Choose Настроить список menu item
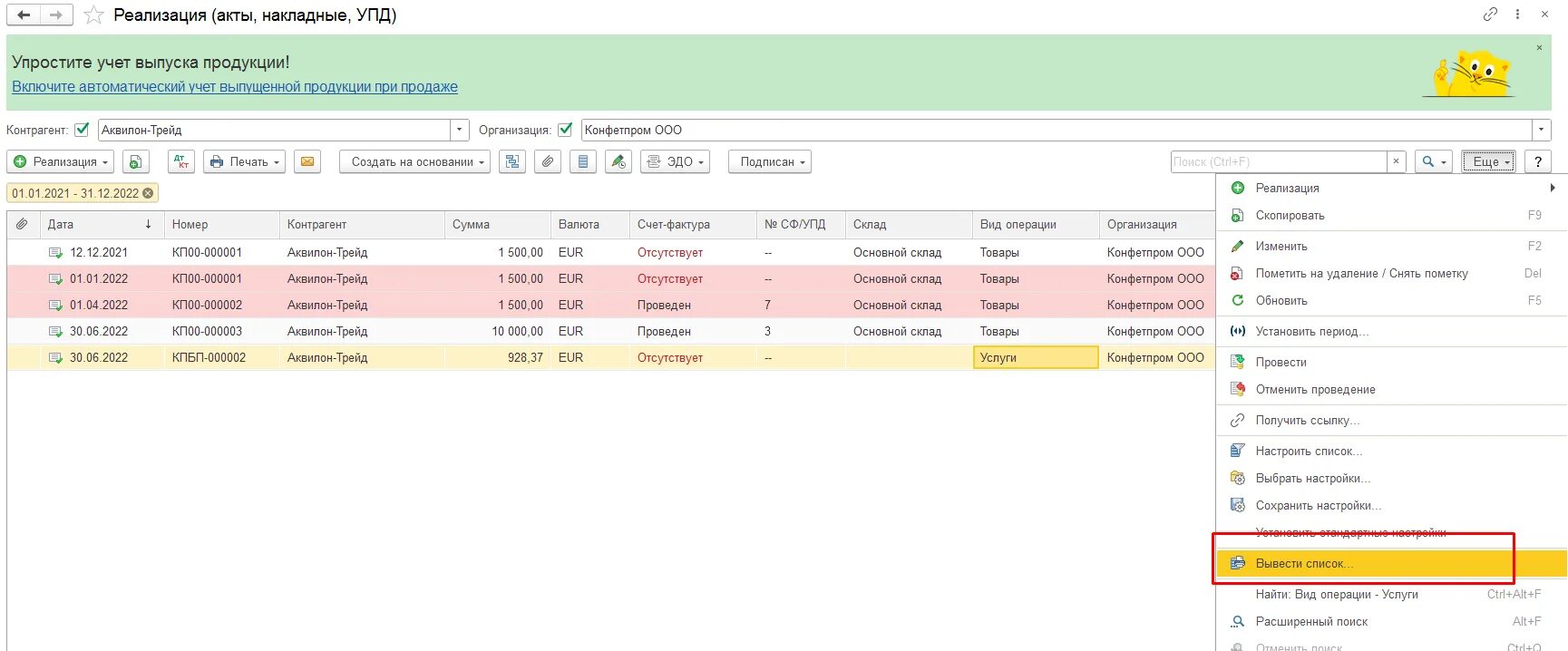 pyautogui.click(x=1391, y=451)
